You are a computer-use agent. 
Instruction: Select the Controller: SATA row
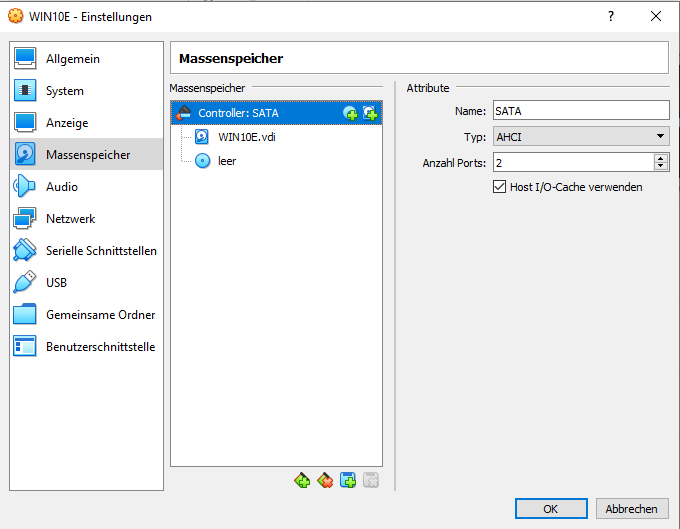tap(276, 113)
